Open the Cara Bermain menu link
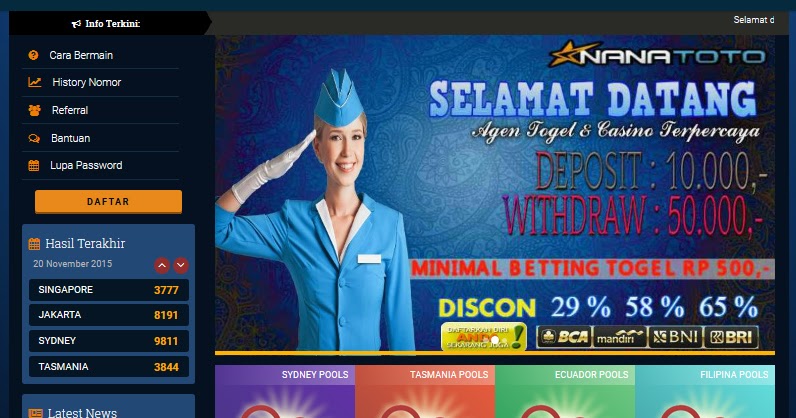796x418 pixels. coord(81,55)
